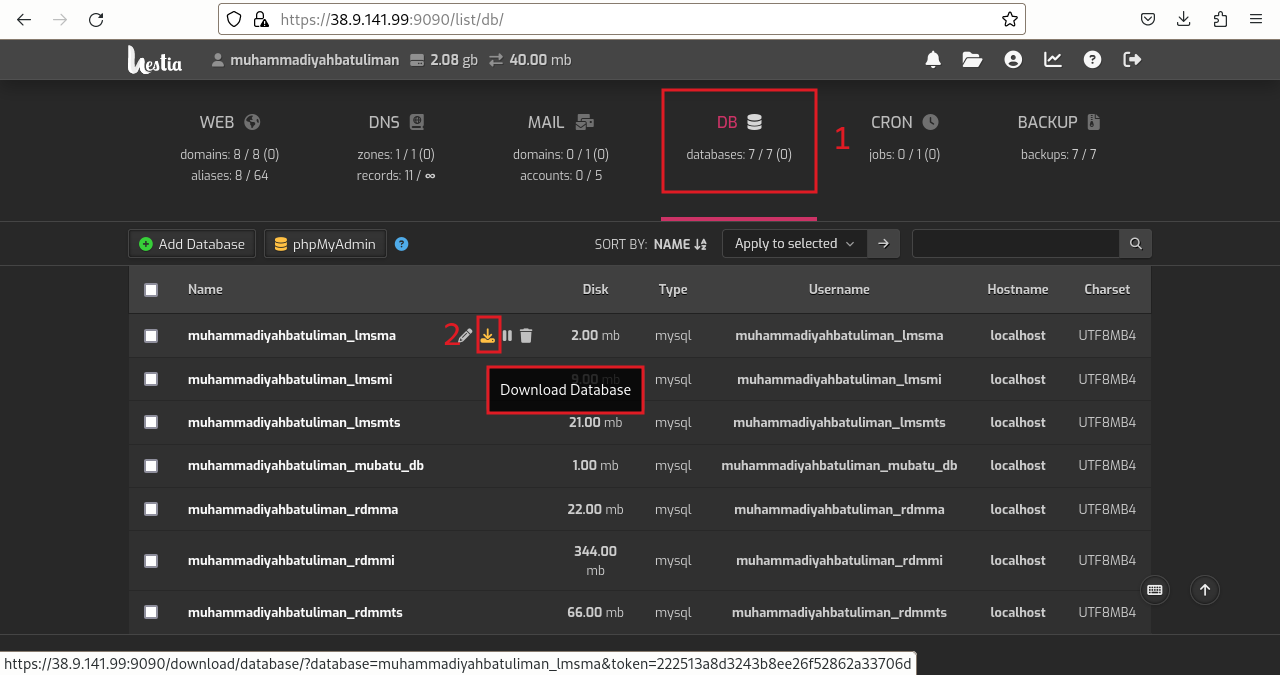Click the logout icon in header
This screenshot has width=1280, height=675.
click(x=1132, y=60)
